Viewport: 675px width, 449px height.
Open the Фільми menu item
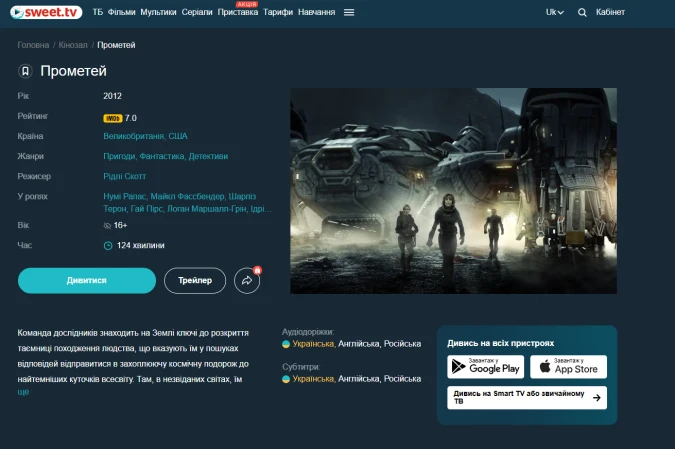(121, 12)
